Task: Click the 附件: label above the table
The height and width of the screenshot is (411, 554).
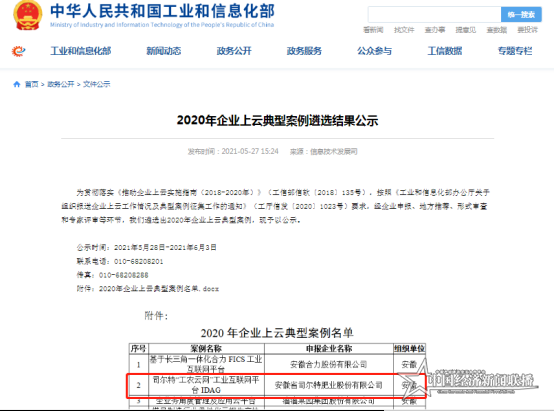Action: [156, 316]
